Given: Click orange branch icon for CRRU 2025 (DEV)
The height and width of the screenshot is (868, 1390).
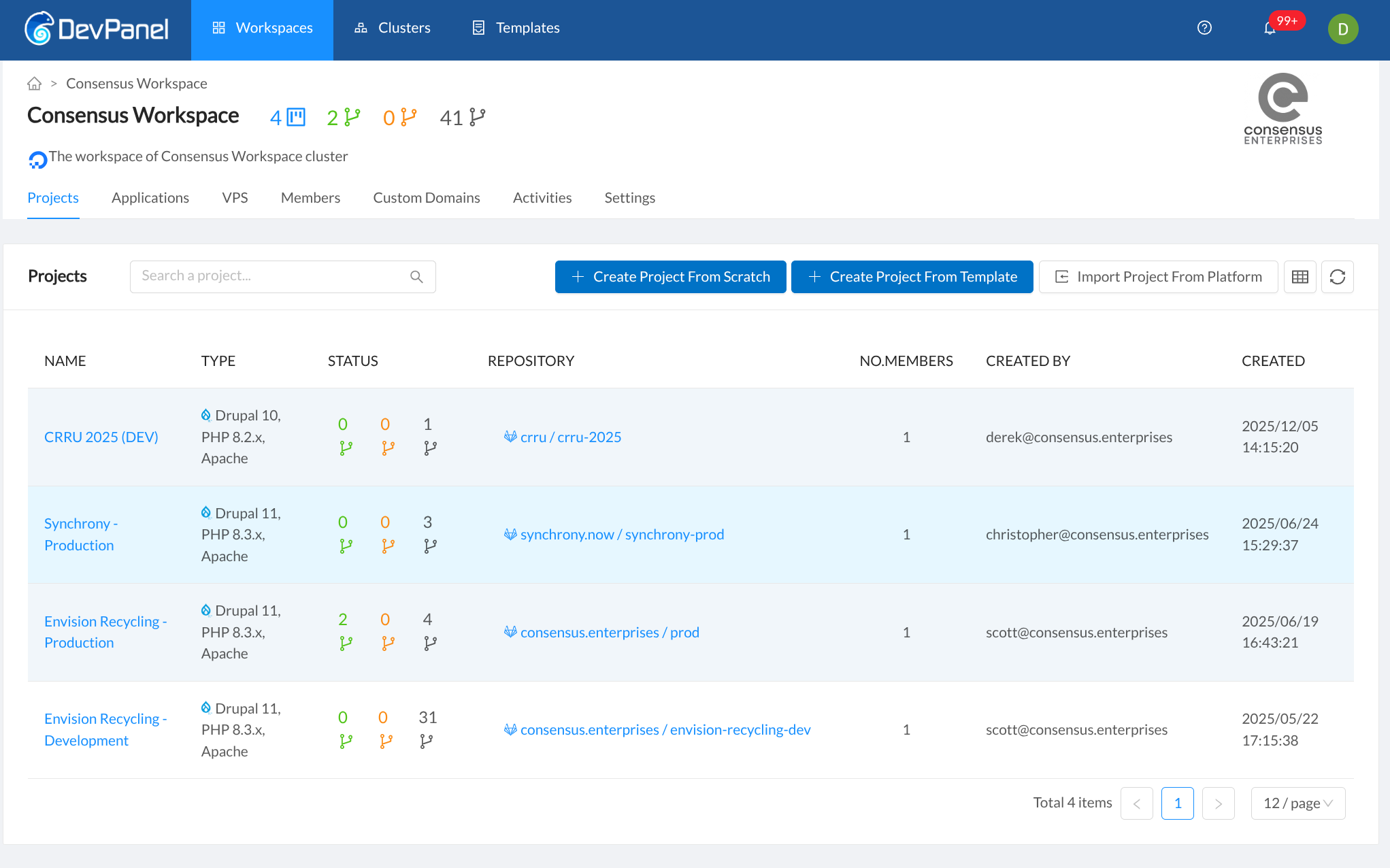Looking at the screenshot, I should (x=388, y=448).
